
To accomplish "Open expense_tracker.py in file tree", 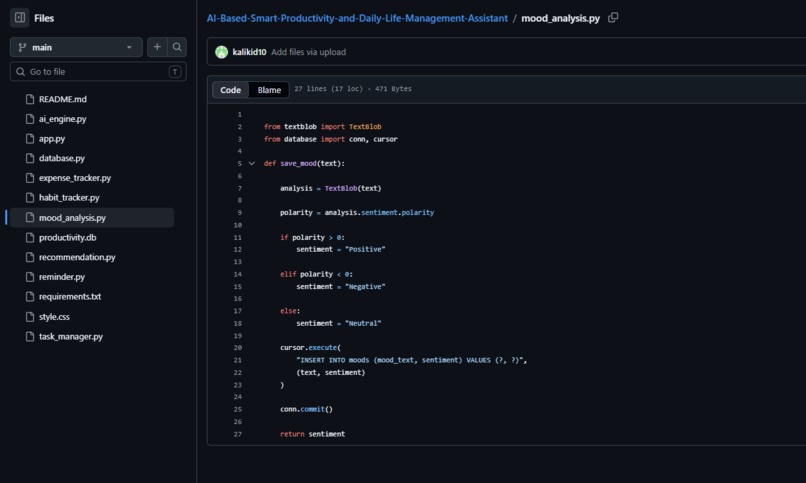I will point(75,178).
